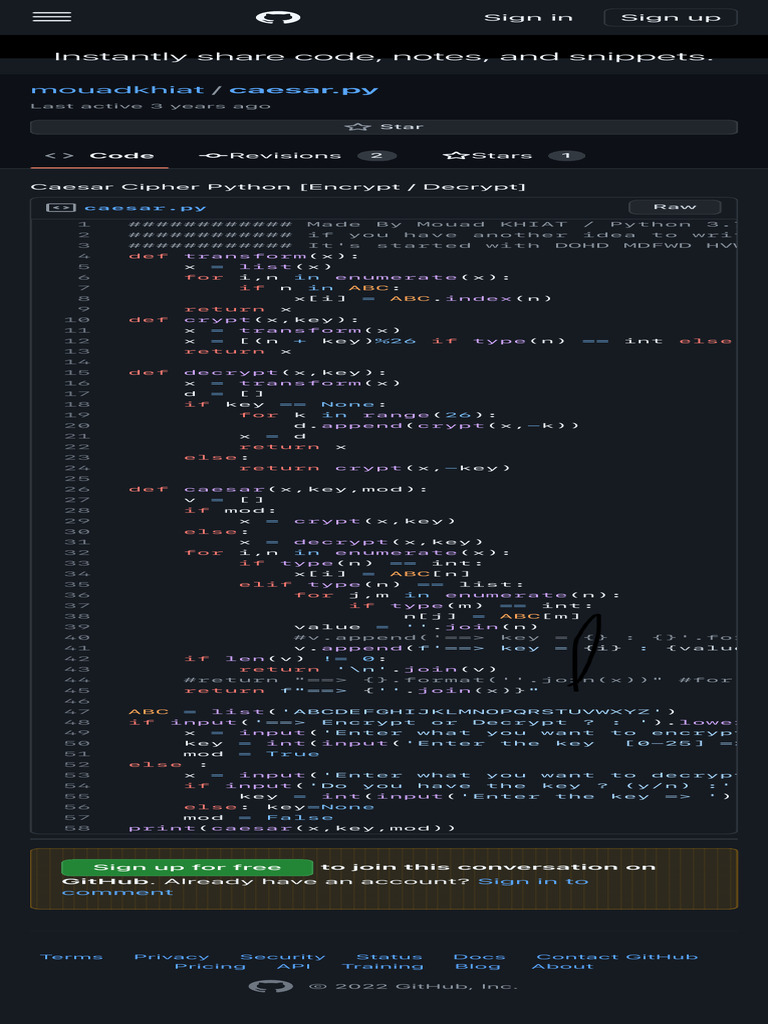
Task: View the Raw file
Action: coord(675,207)
